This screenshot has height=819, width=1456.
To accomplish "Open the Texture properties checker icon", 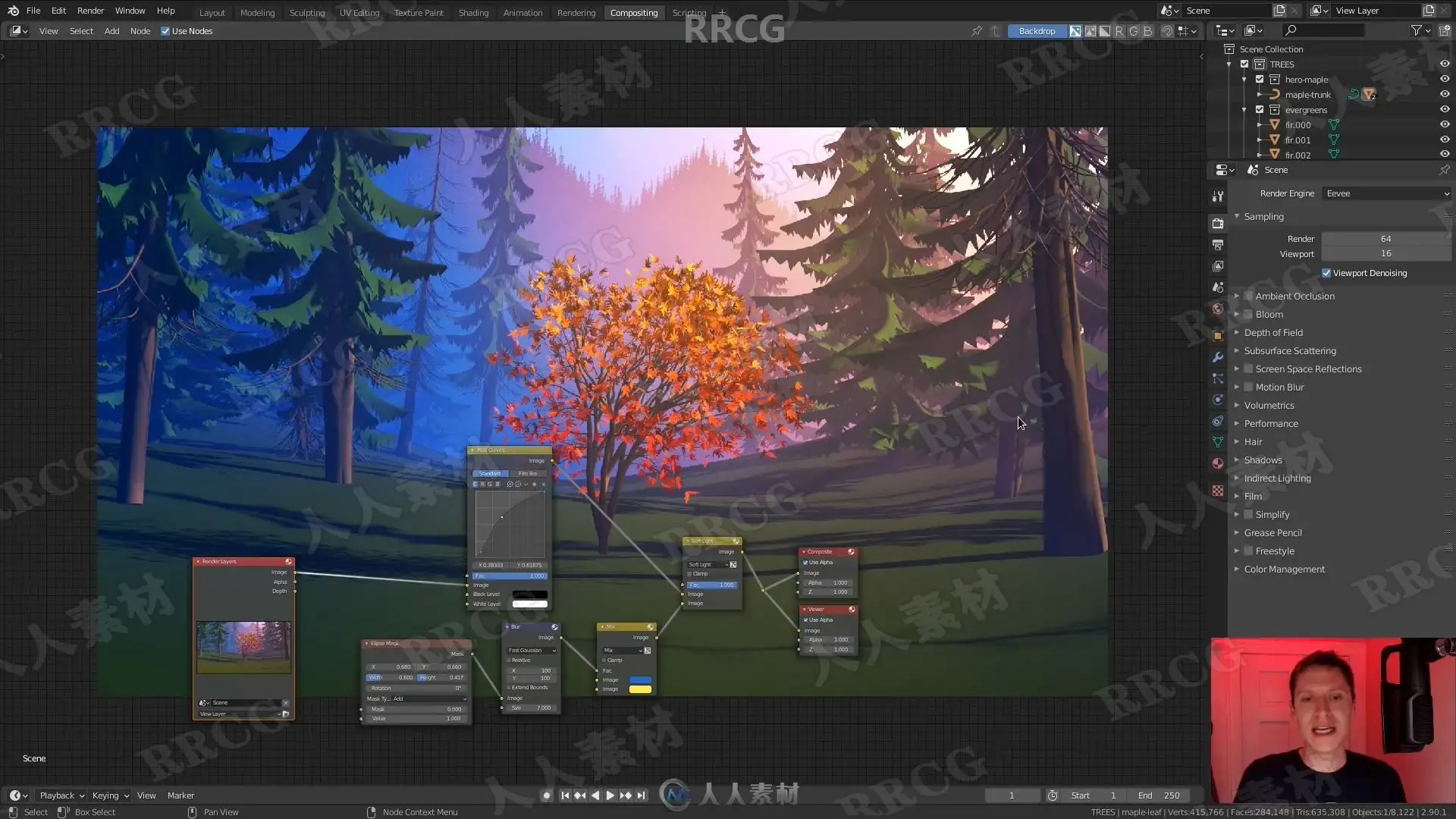I will coord(1218,491).
